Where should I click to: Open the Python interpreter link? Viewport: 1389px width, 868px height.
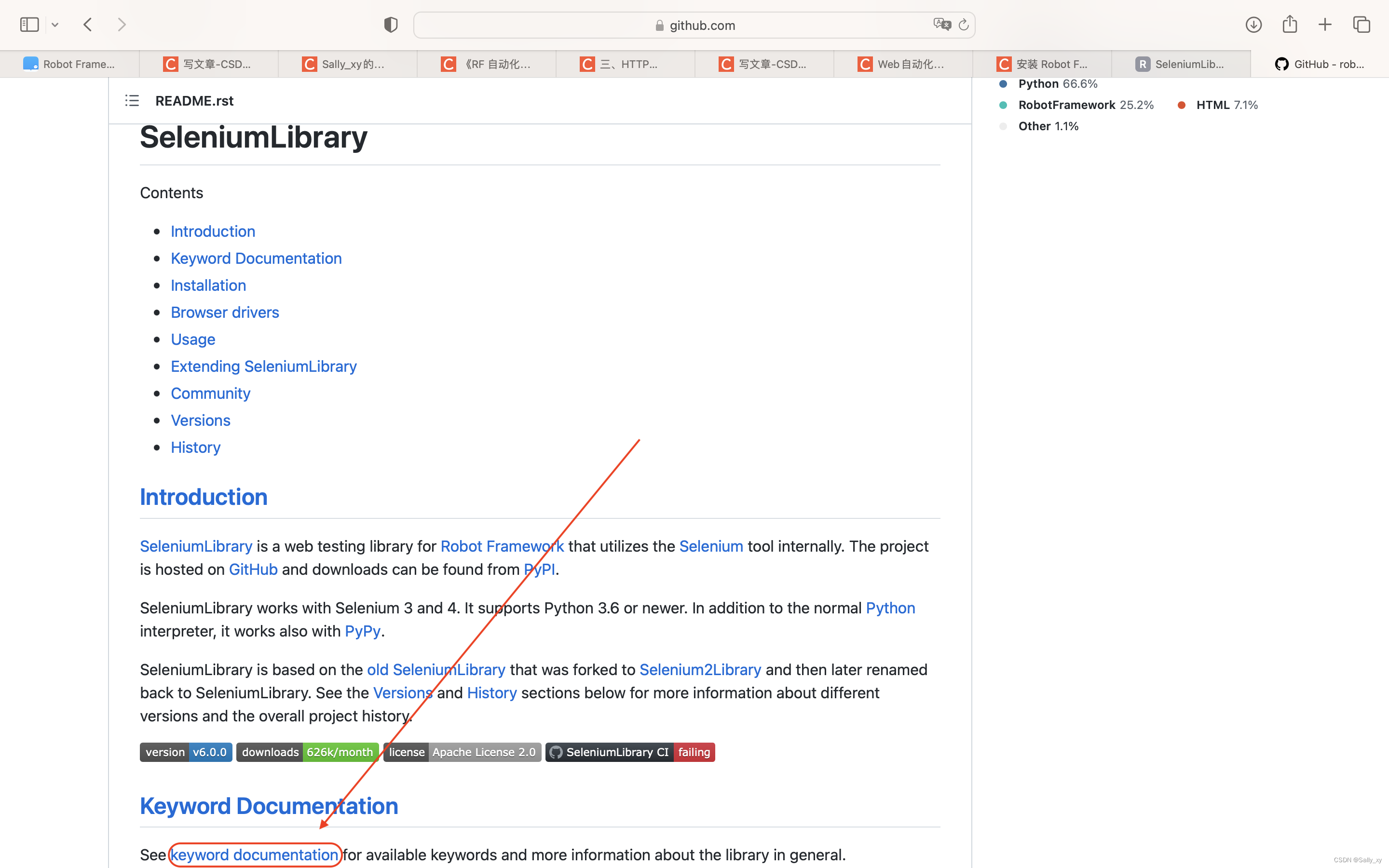click(x=890, y=608)
